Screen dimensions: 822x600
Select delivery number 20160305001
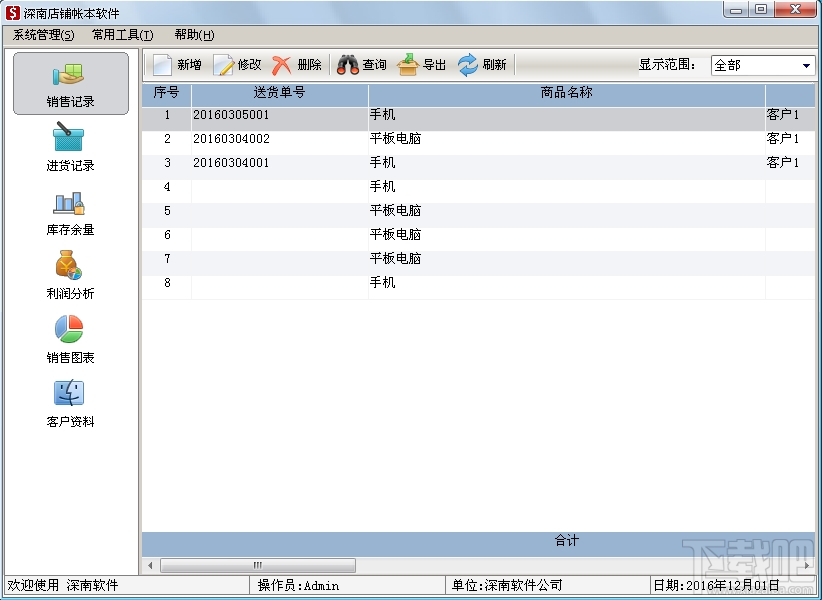point(231,115)
